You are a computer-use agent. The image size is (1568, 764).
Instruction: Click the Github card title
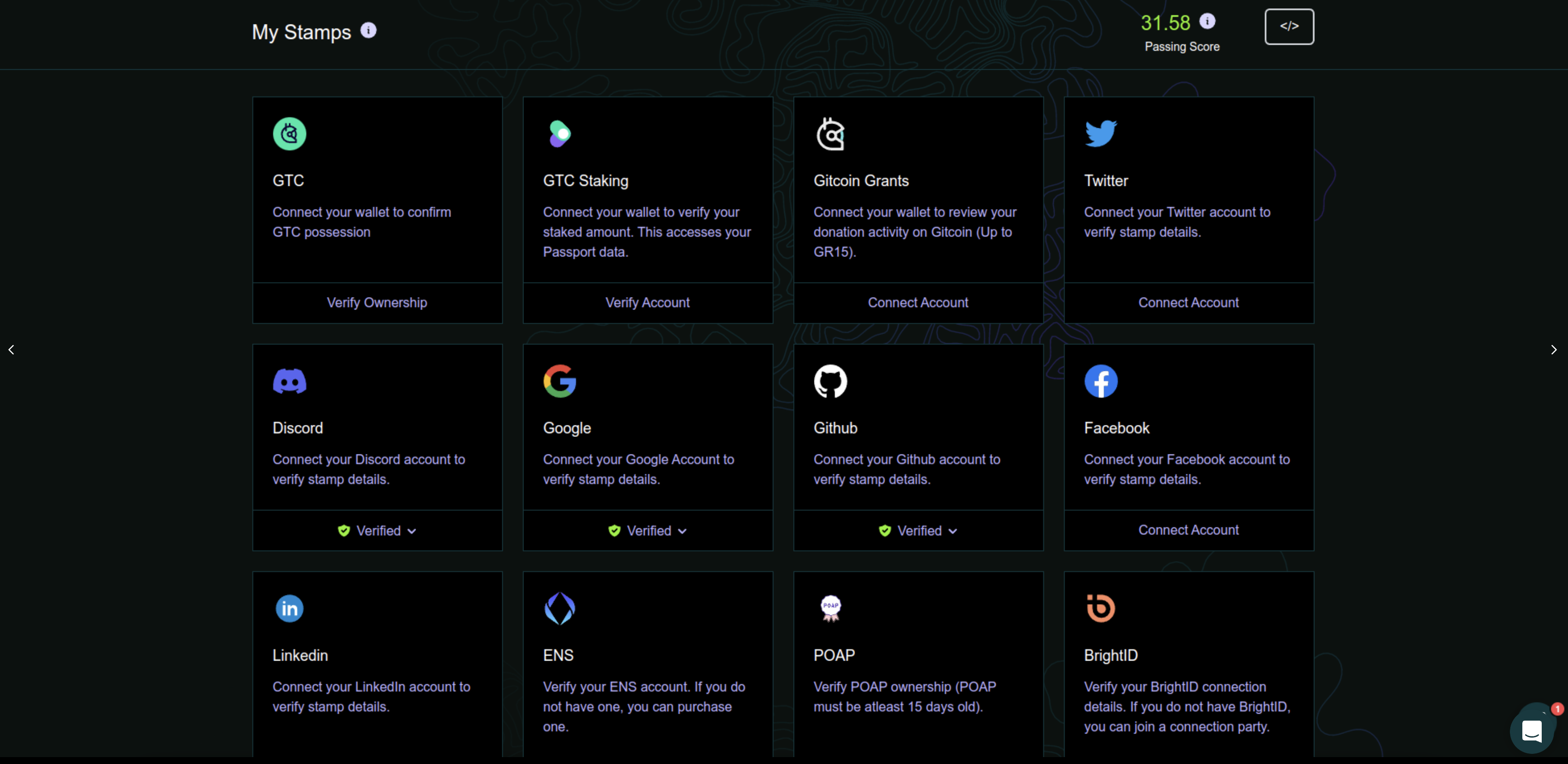pyautogui.click(x=835, y=428)
